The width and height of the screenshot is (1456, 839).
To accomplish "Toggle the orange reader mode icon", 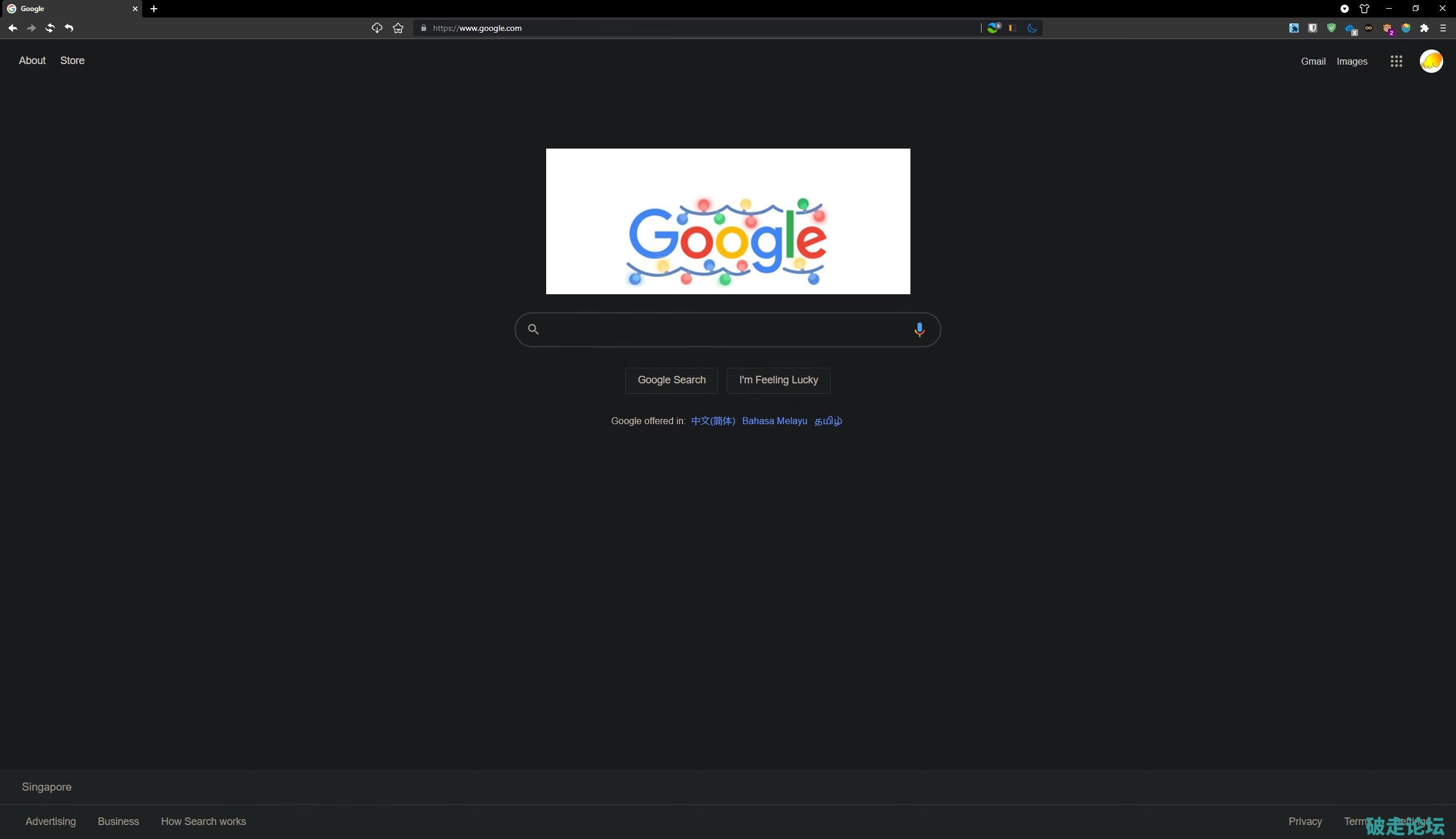I will point(1012,28).
